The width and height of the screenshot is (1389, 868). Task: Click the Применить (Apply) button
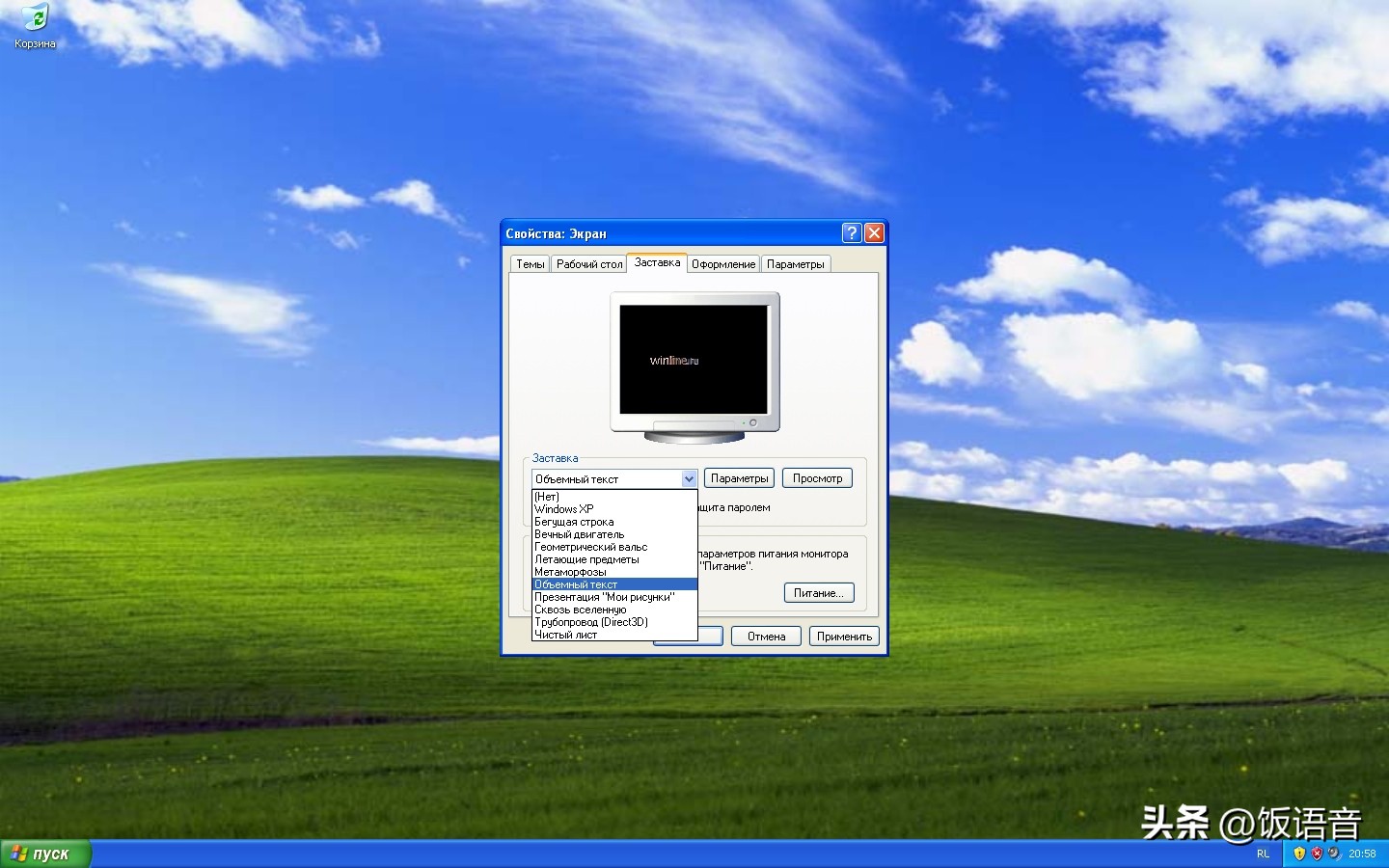pos(843,636)
